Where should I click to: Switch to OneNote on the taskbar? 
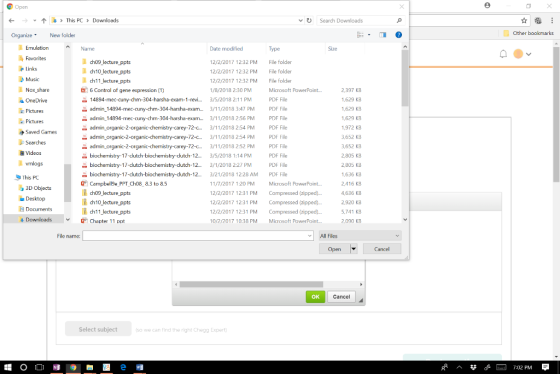(x=56, y=367)
